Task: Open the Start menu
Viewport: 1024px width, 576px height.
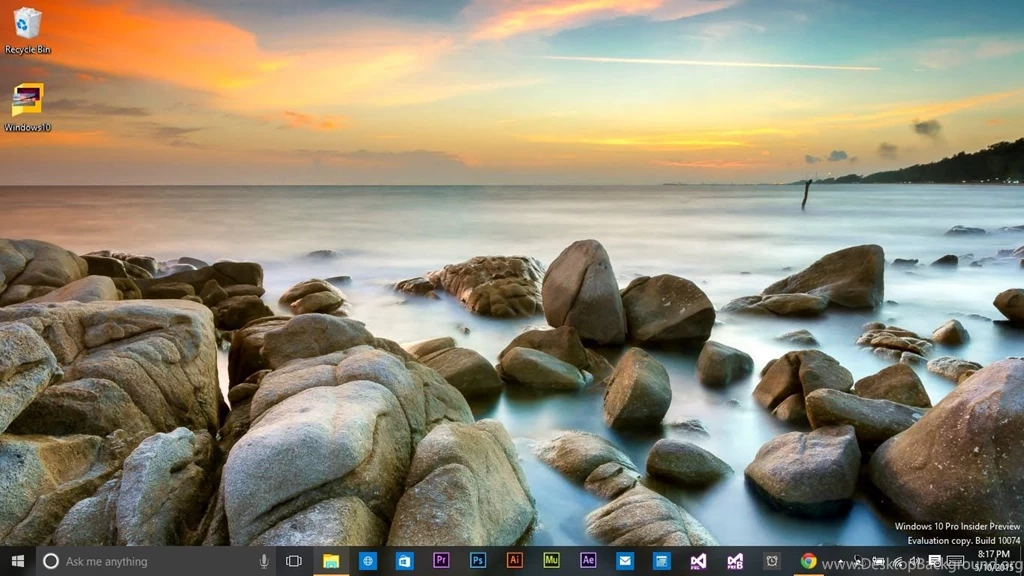Action: point(15,561)
